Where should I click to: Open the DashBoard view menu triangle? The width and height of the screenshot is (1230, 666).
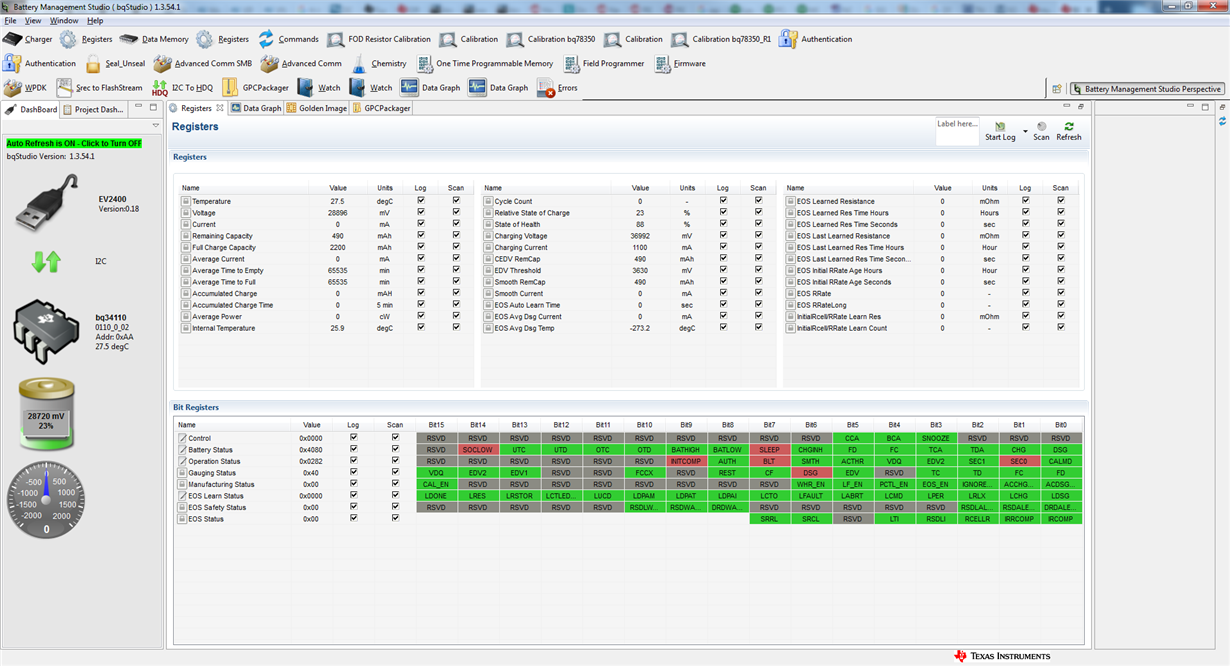pyautogui.click(x=156, y=126)
